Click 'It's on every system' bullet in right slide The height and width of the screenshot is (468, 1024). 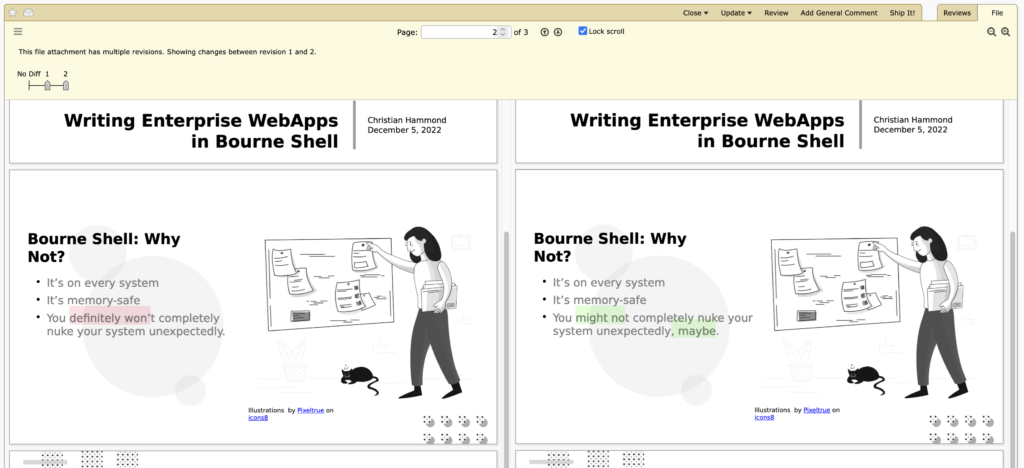click(x=609, y=283)
